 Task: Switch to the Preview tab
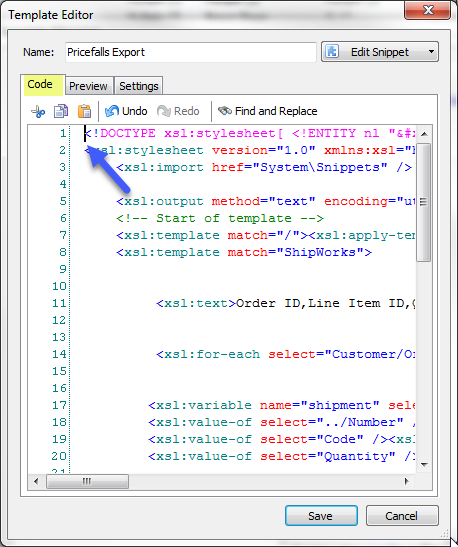pos(89,86)
